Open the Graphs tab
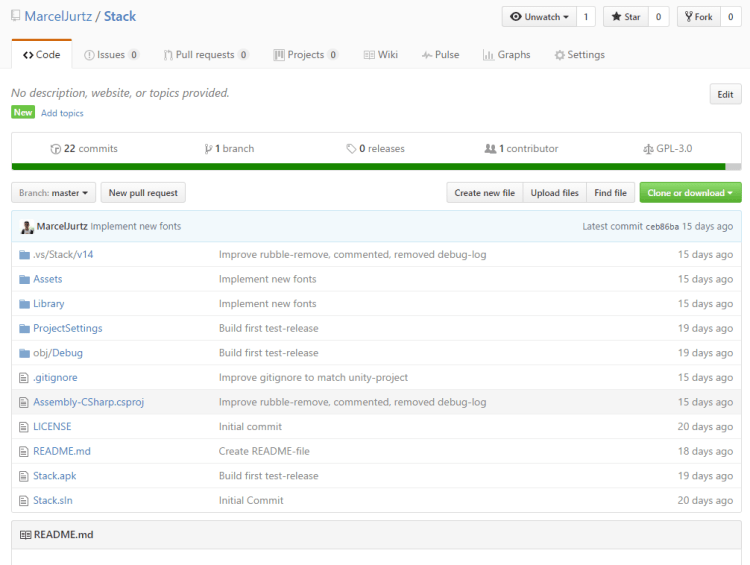Screen dimensions: 750x565 (507, 55)
